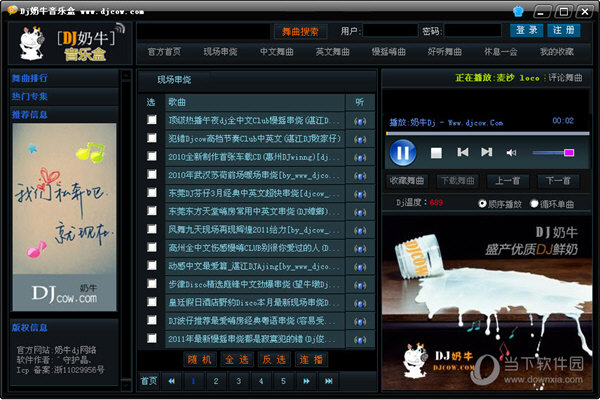Image resolution: width=600 pixels, height=400 pixels.
Task: Mute the player volume
Action: (512, 153)
